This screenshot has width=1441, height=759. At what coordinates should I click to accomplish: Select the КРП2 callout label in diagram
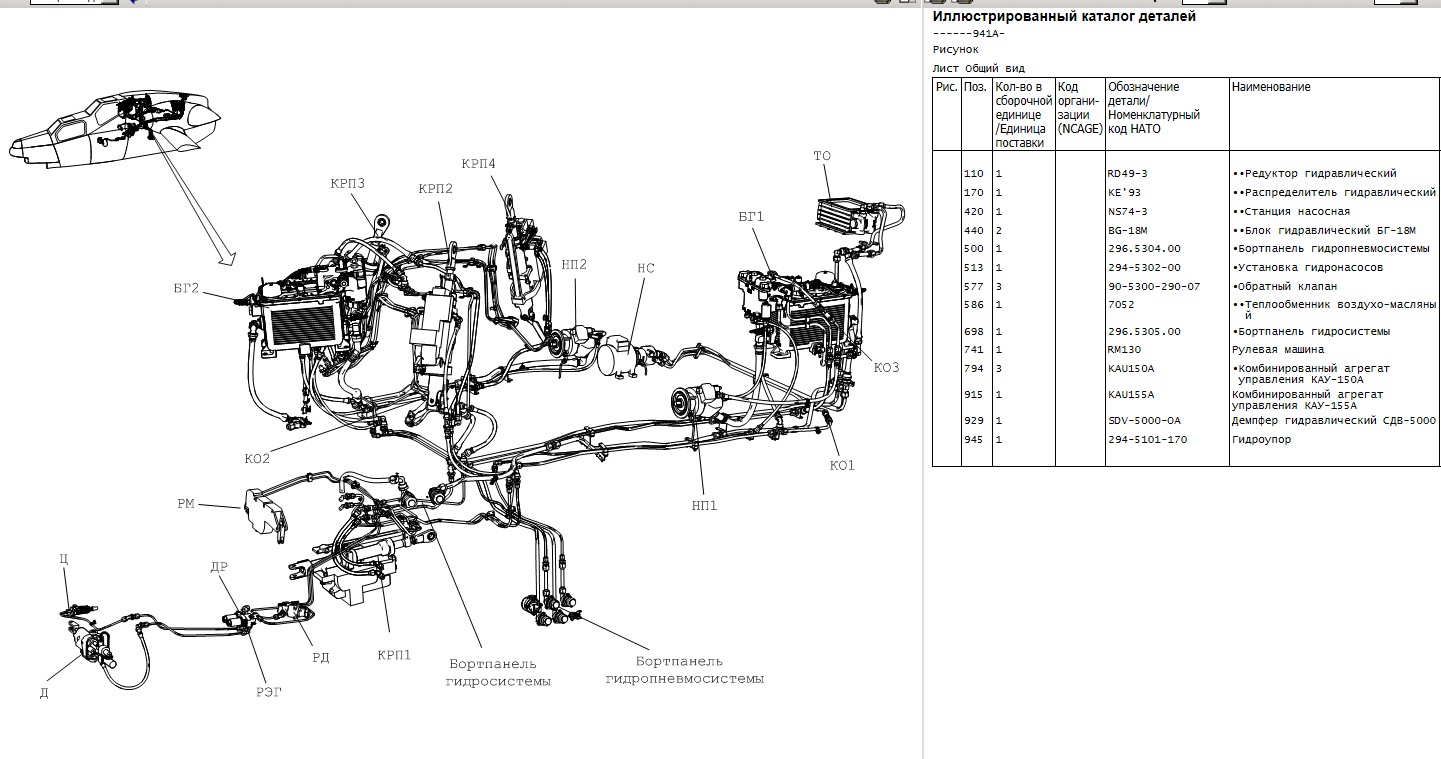436,188
